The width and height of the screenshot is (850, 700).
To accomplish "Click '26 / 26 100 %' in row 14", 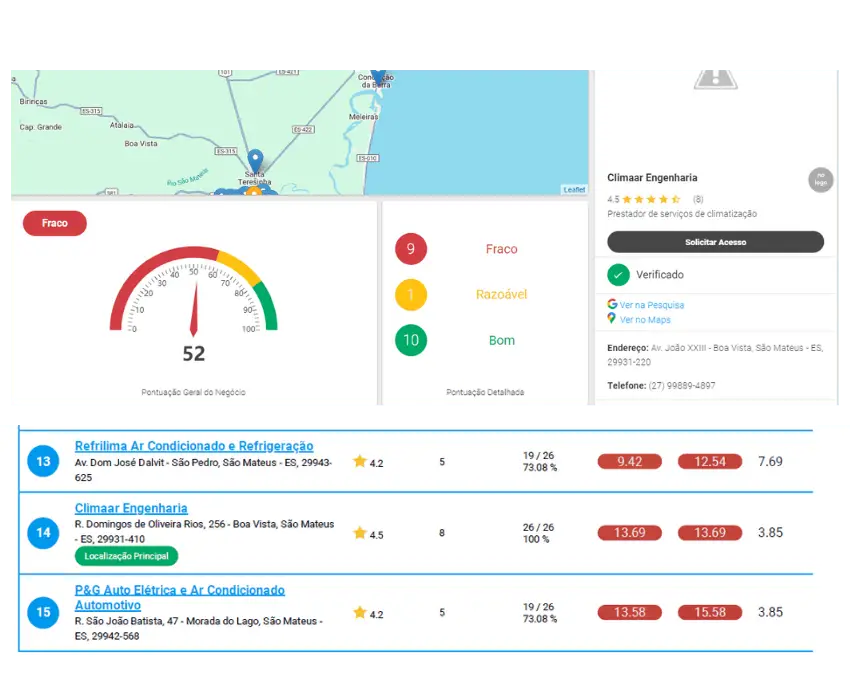I will (x=538, y=533).
